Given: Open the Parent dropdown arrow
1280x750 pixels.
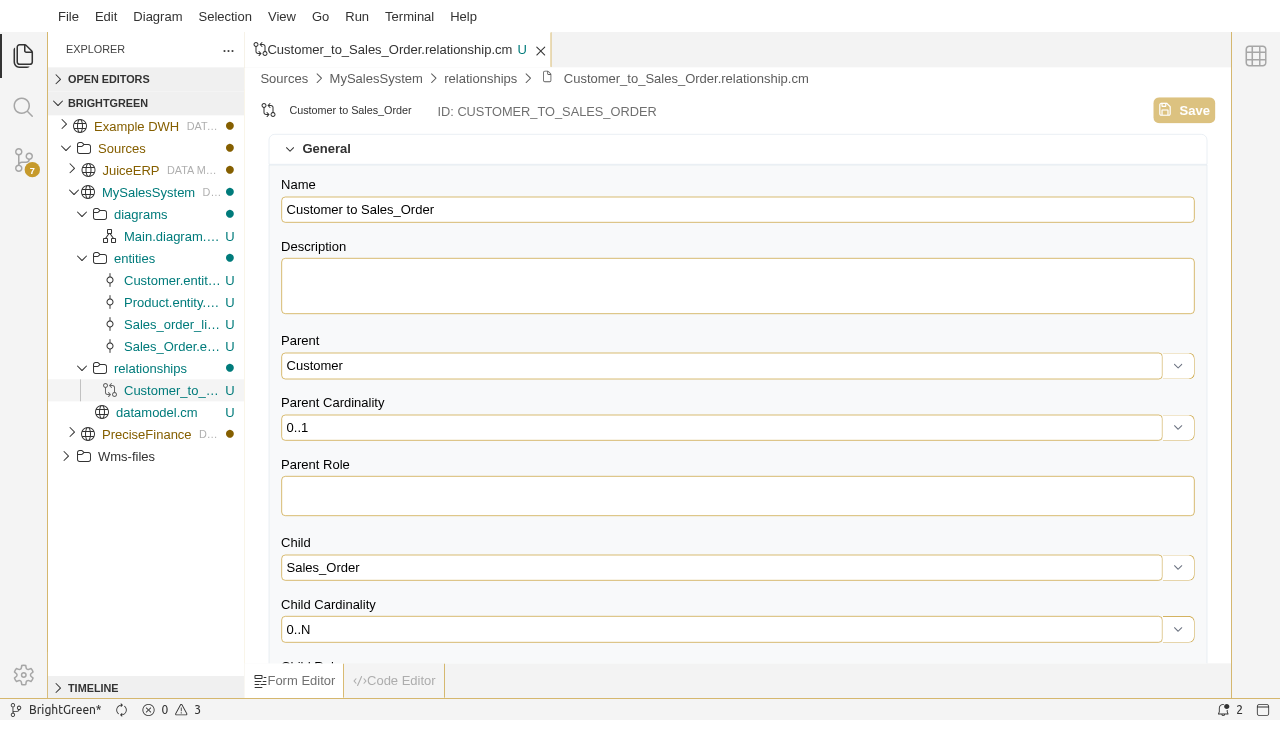Looking at the screenshot, I should [x=1178, y=366].
